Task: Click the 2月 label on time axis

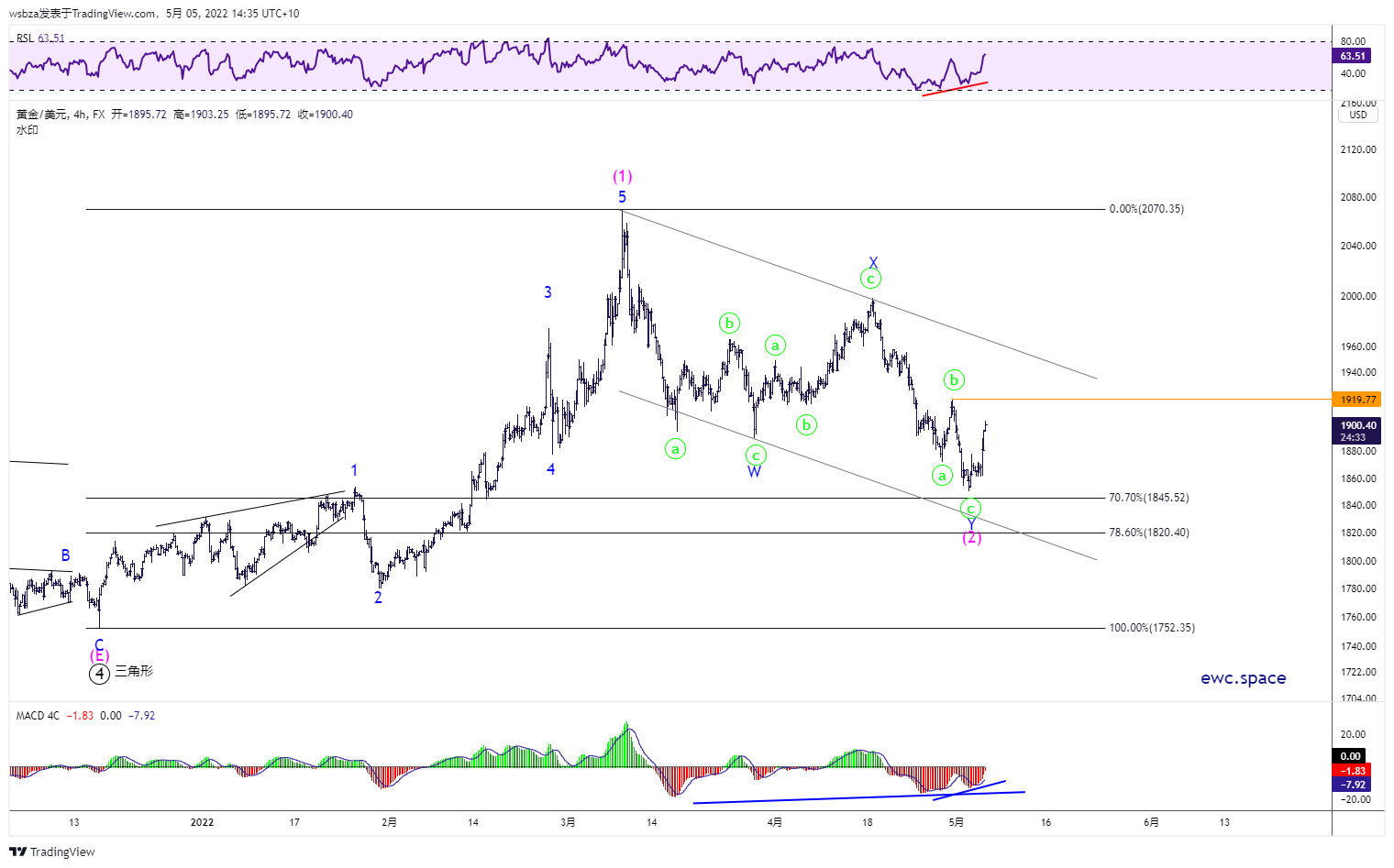Action: pos(389,822)
